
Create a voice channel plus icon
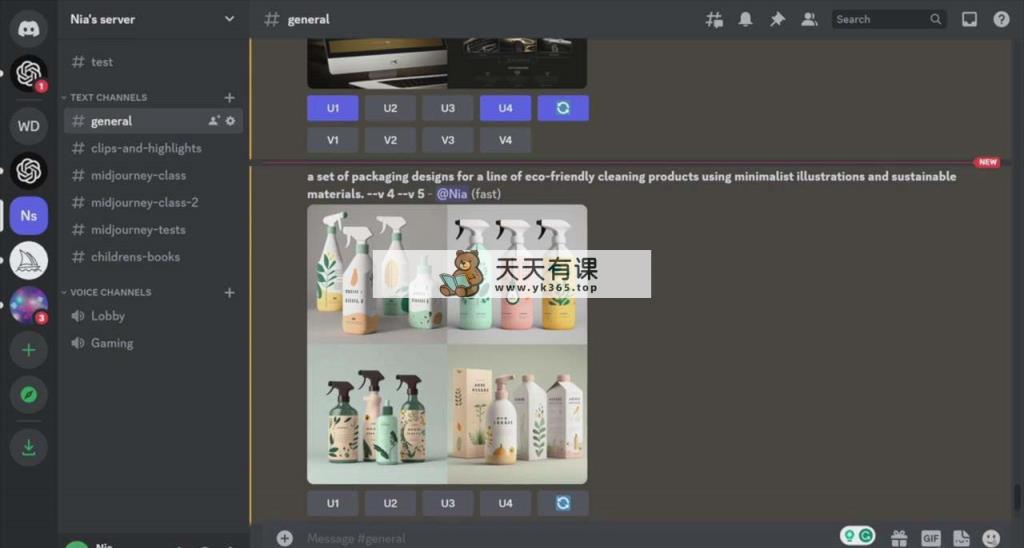(229, 292)
